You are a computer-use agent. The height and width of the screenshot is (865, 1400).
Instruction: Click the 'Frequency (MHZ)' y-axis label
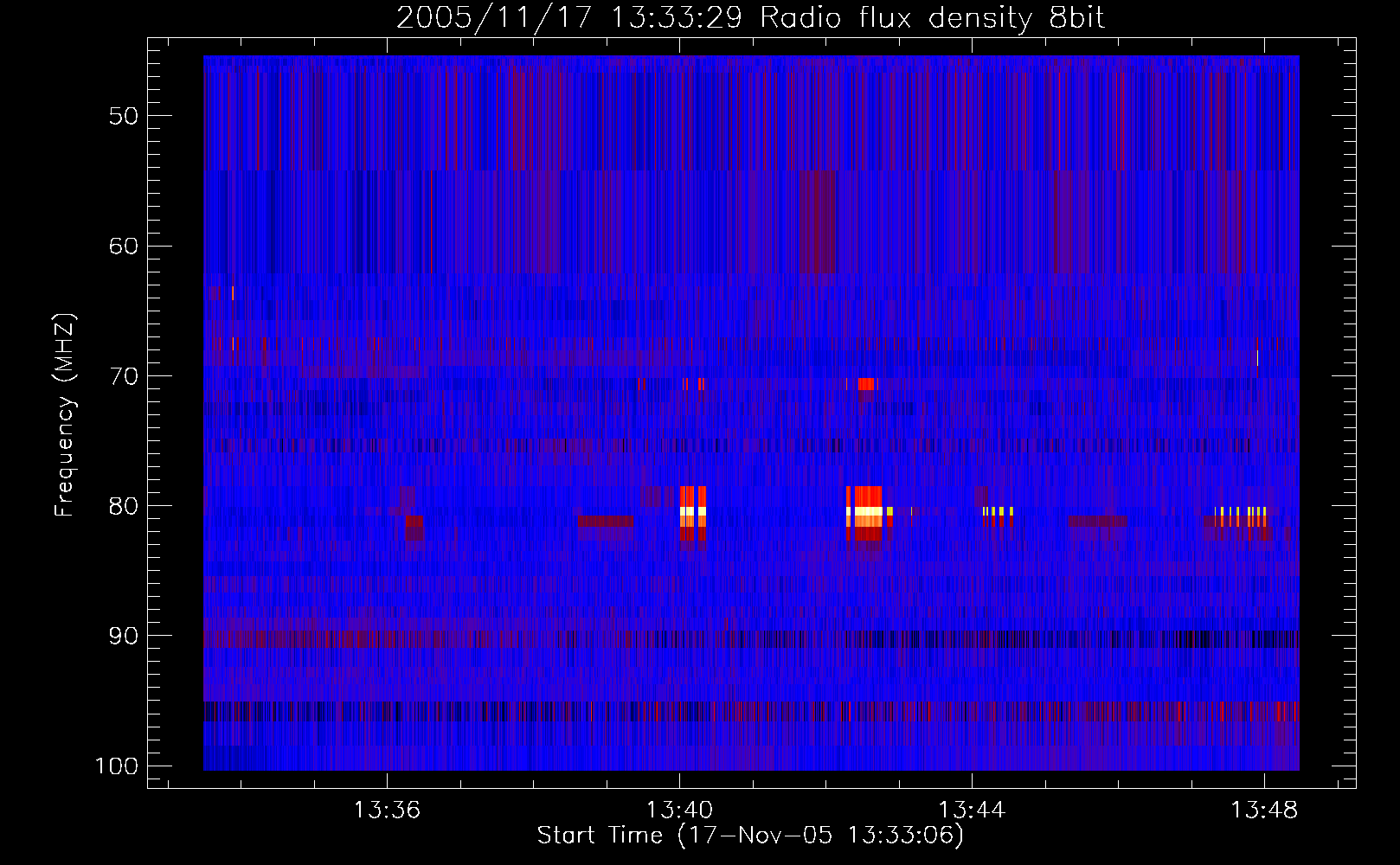(x=65, y=415)
